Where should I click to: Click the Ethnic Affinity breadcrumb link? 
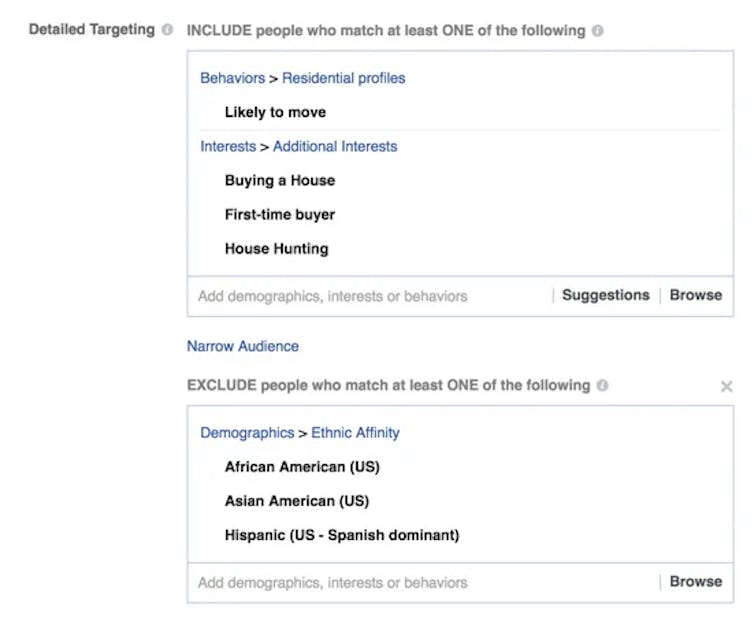(355, 433)
